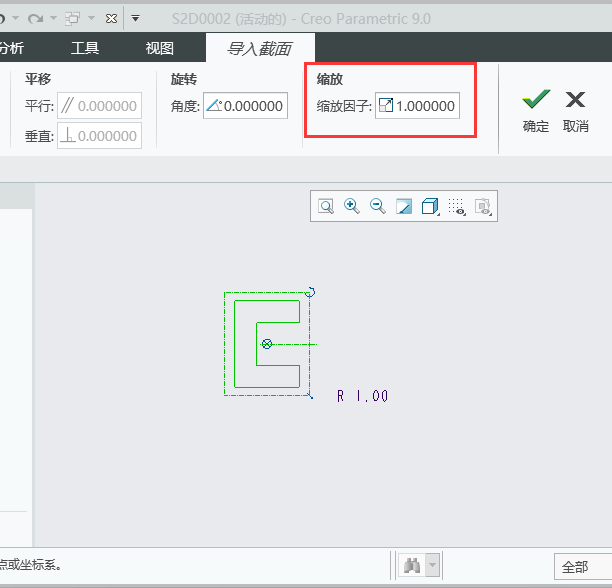
Task: Open the display style cube icon
Action: point(430,206)
